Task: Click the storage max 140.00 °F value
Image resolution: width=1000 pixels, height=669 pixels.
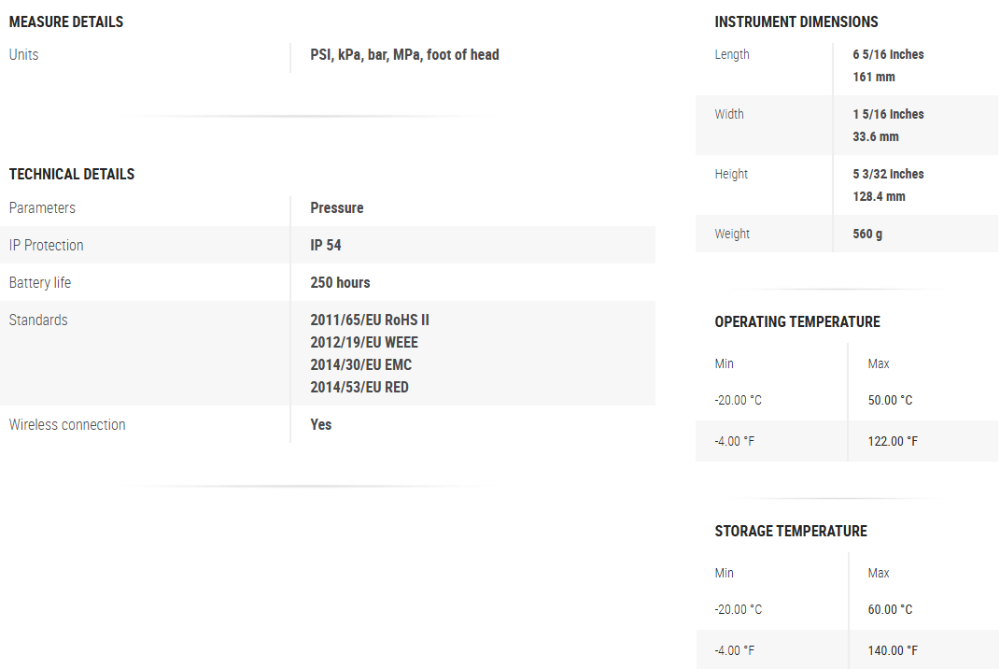Action: [891, 649]
